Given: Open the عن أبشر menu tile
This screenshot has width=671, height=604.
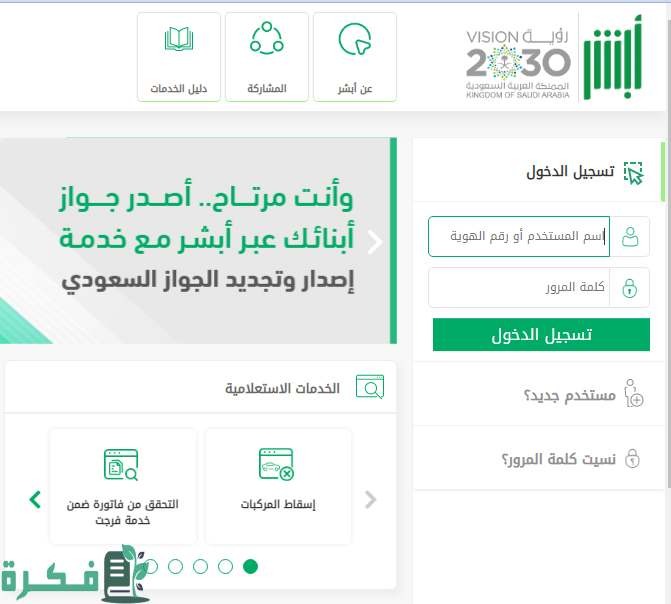Looking at the screenshot, I should 355,57.
